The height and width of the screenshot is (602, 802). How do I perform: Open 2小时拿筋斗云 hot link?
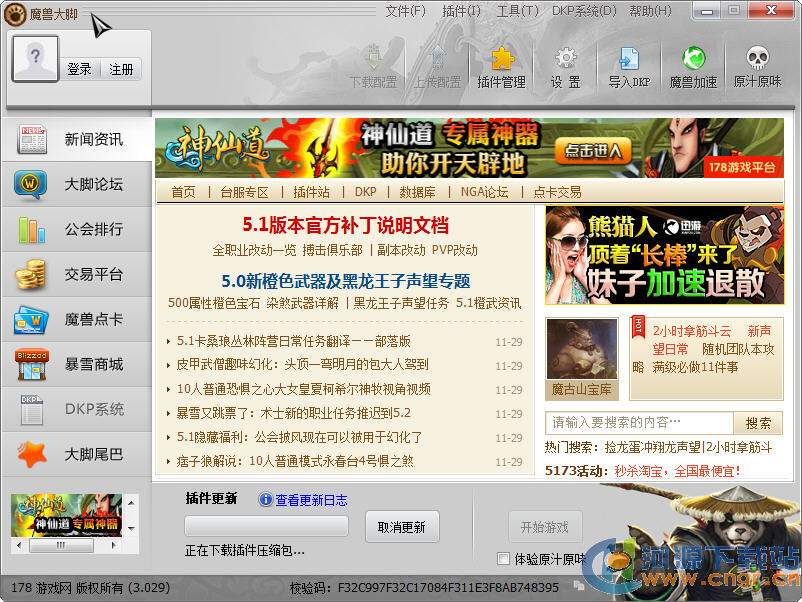point(692,331)
